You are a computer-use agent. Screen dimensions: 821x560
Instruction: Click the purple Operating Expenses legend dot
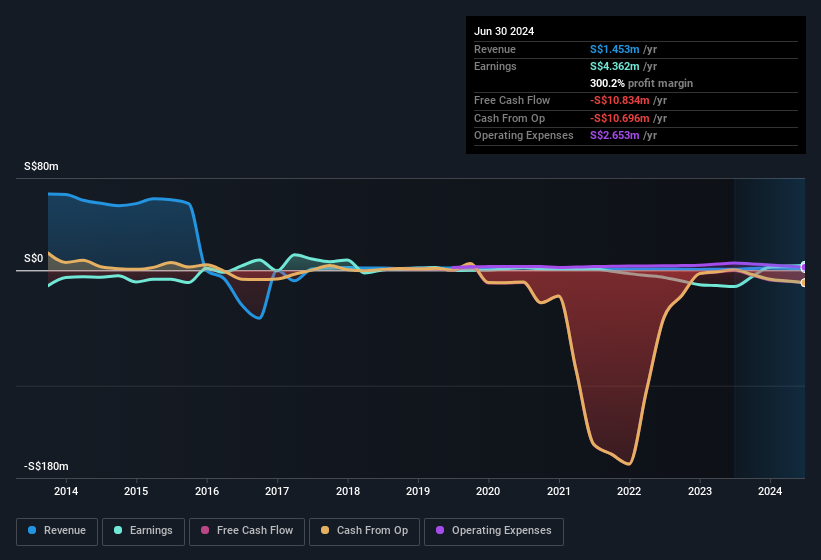pos(440,530)
